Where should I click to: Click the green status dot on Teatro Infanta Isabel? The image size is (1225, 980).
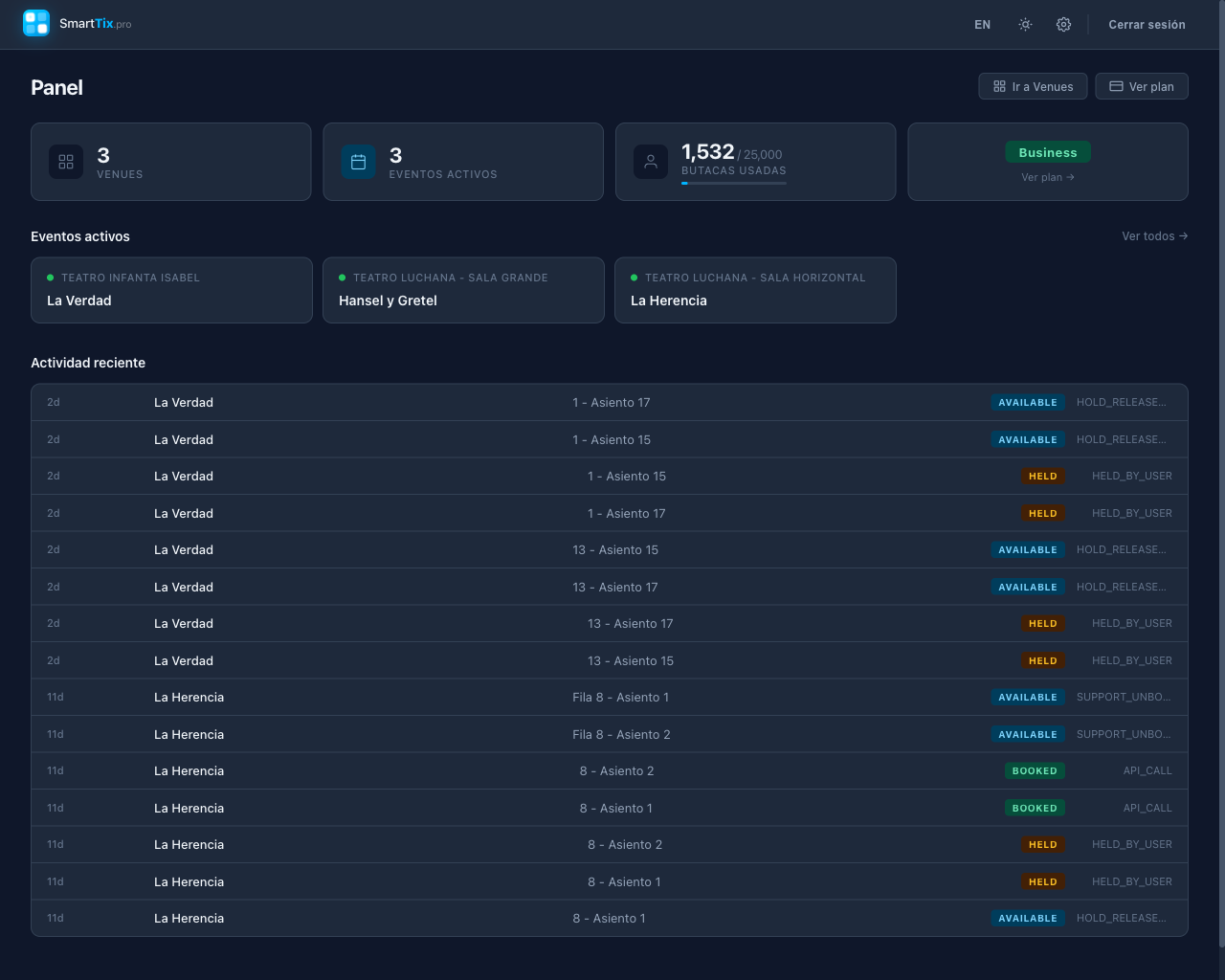coord(50,278)
